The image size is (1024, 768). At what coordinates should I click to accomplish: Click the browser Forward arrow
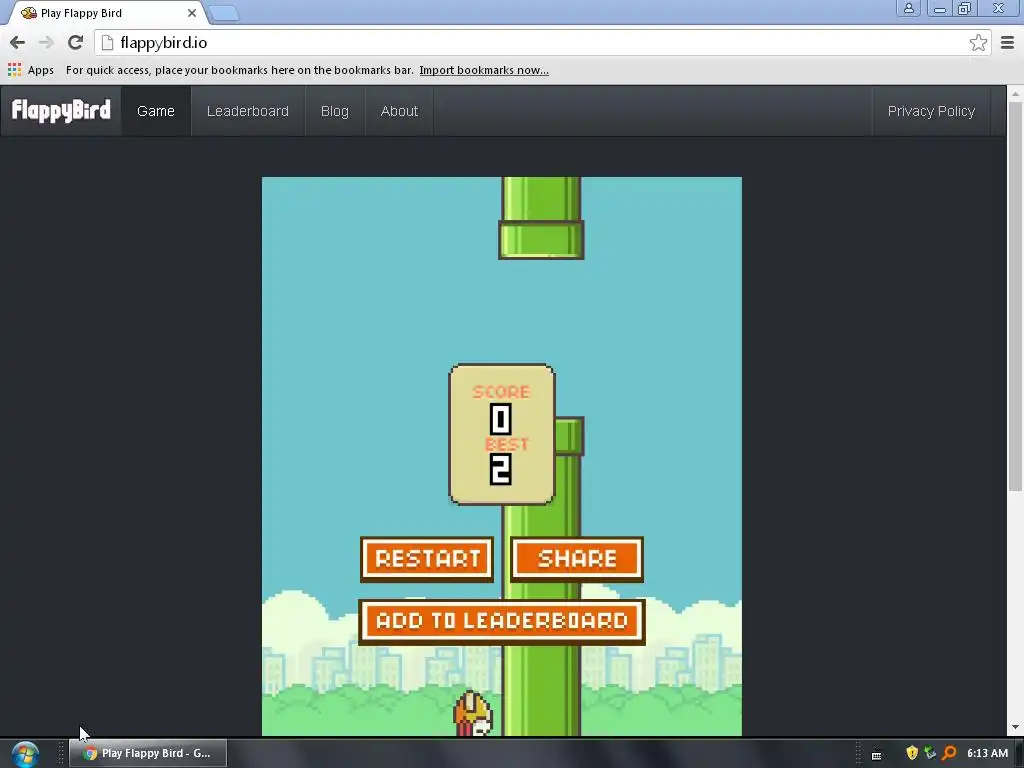(46, 42)
